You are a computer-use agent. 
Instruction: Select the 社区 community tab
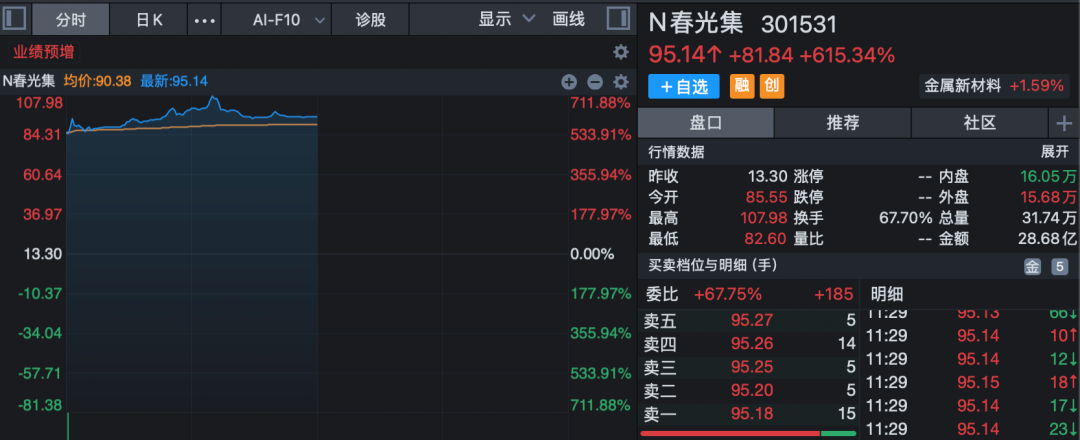pos(979,123)
